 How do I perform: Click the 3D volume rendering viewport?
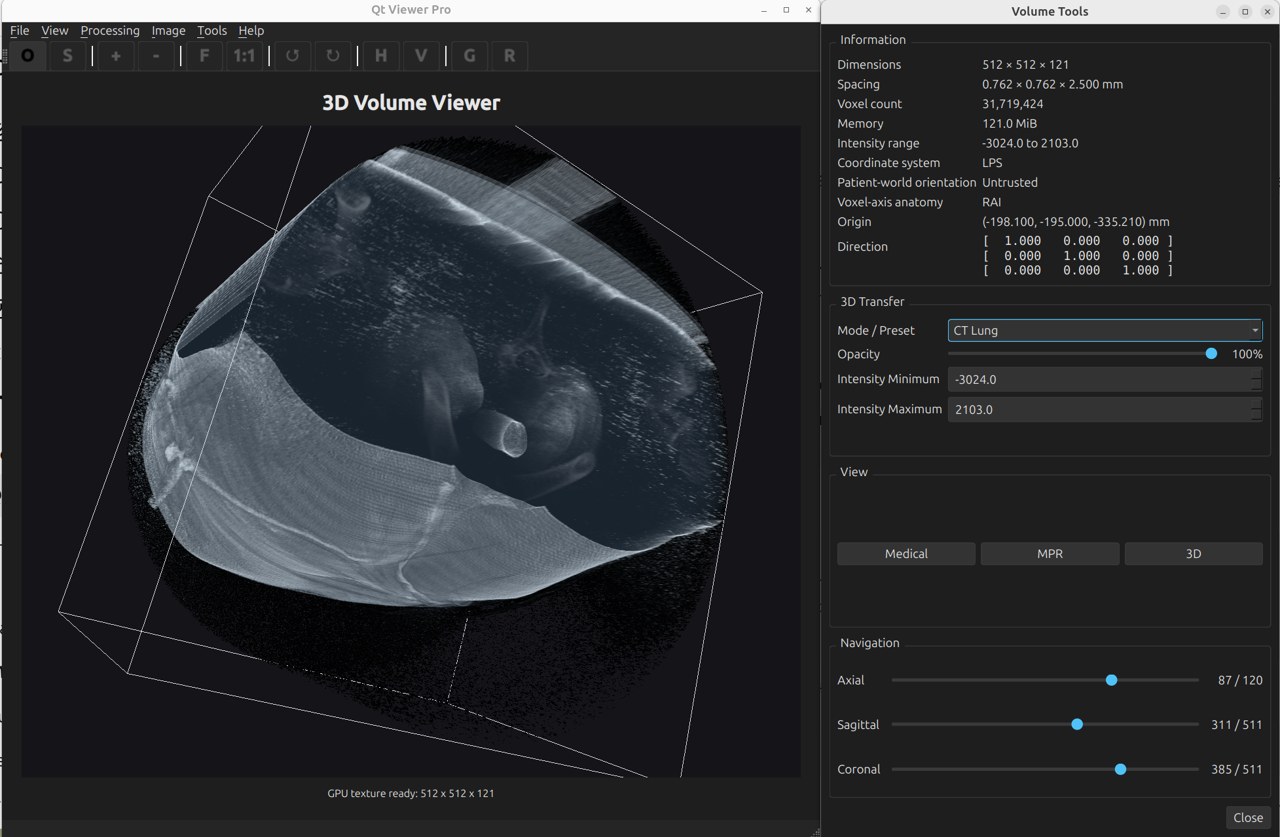click(x=410, y=451)
